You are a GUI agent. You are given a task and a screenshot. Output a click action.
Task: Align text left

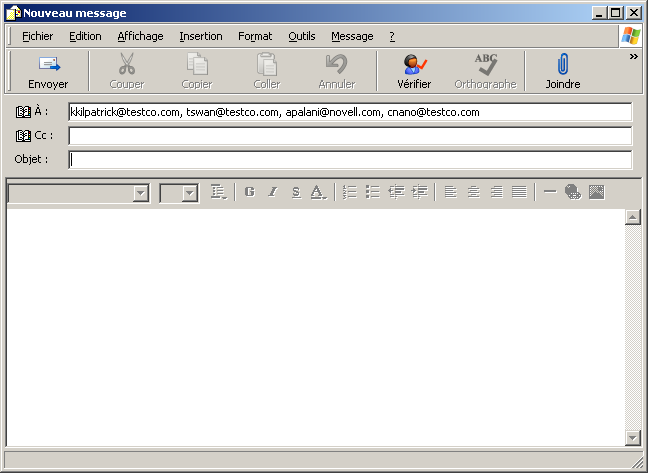450,192
